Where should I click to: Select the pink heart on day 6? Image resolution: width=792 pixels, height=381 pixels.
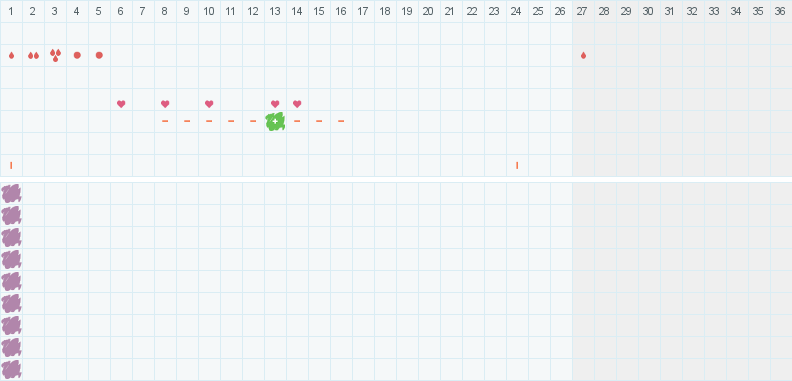click(x=121, y=104)
